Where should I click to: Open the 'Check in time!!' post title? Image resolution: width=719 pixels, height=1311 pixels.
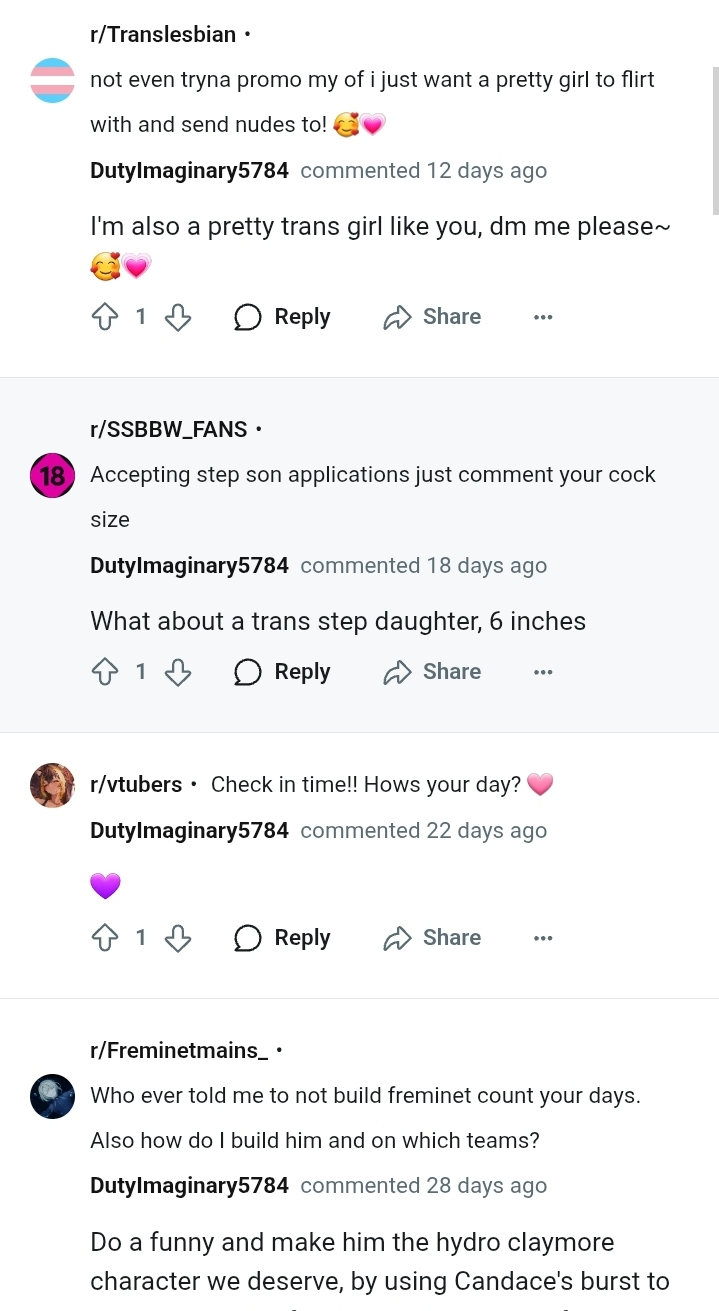coord(366,785)
